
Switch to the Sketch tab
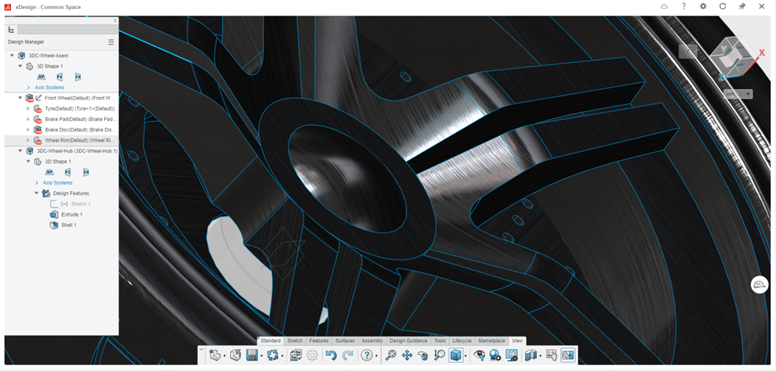295,341
